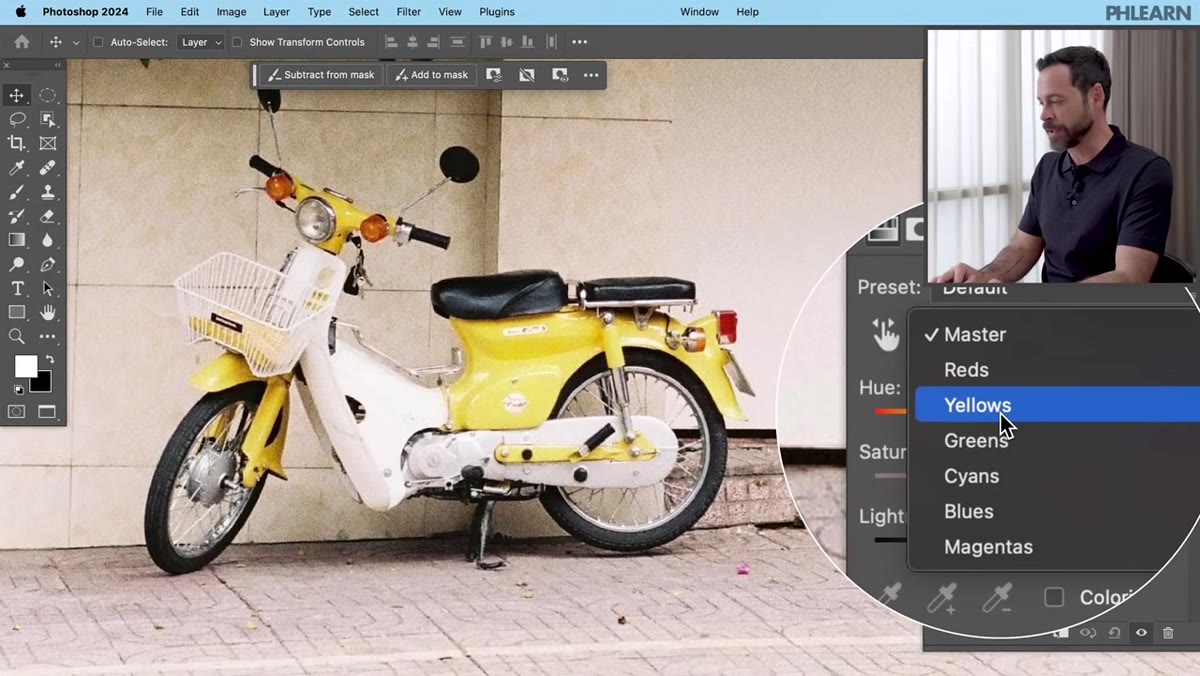Select the Hand tool in the toolbox

pyautogui.click(x=47, y=313)
